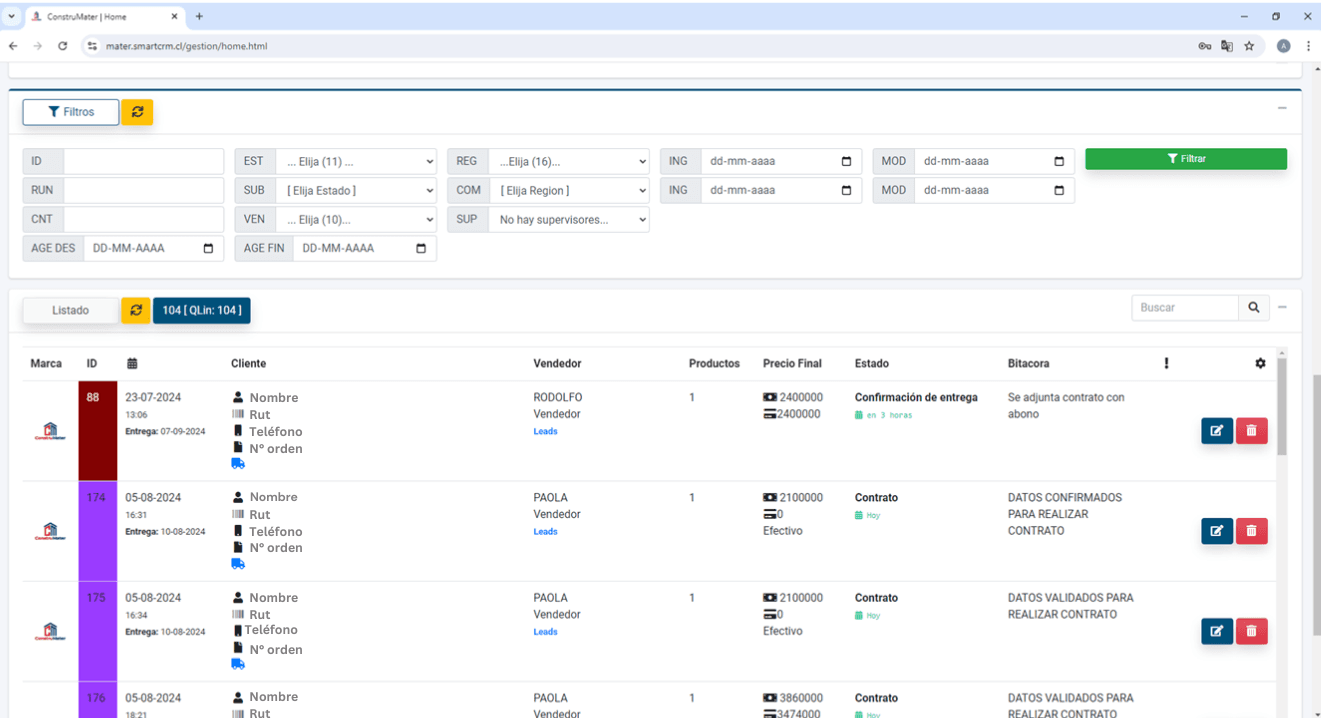Collapse the Listado panel with minus
The image size is (1321, 718).
point(1282,307)
